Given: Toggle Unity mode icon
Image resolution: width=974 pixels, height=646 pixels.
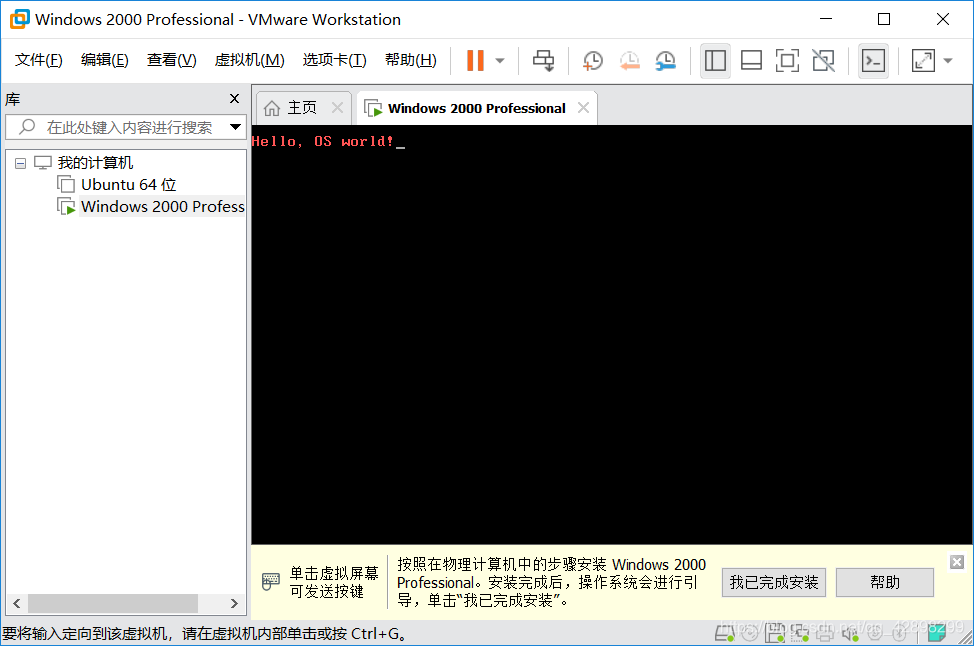Looking at the screenshot, I should [x=824, y=60].
